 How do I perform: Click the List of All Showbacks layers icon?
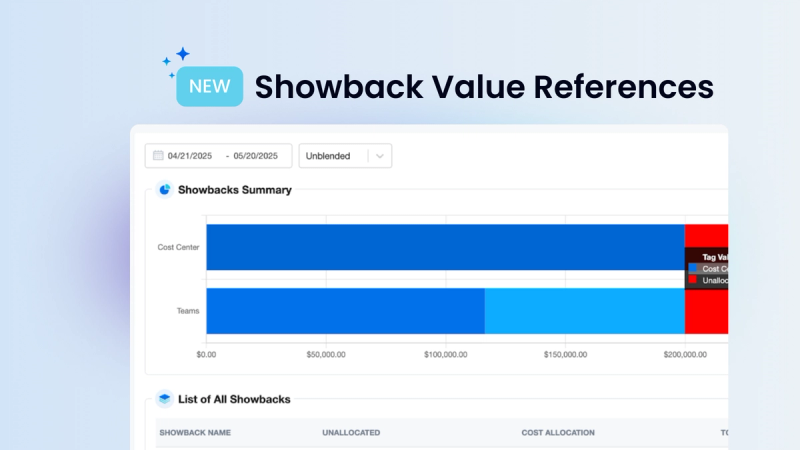pyautogui.click(x=164, y=398)
